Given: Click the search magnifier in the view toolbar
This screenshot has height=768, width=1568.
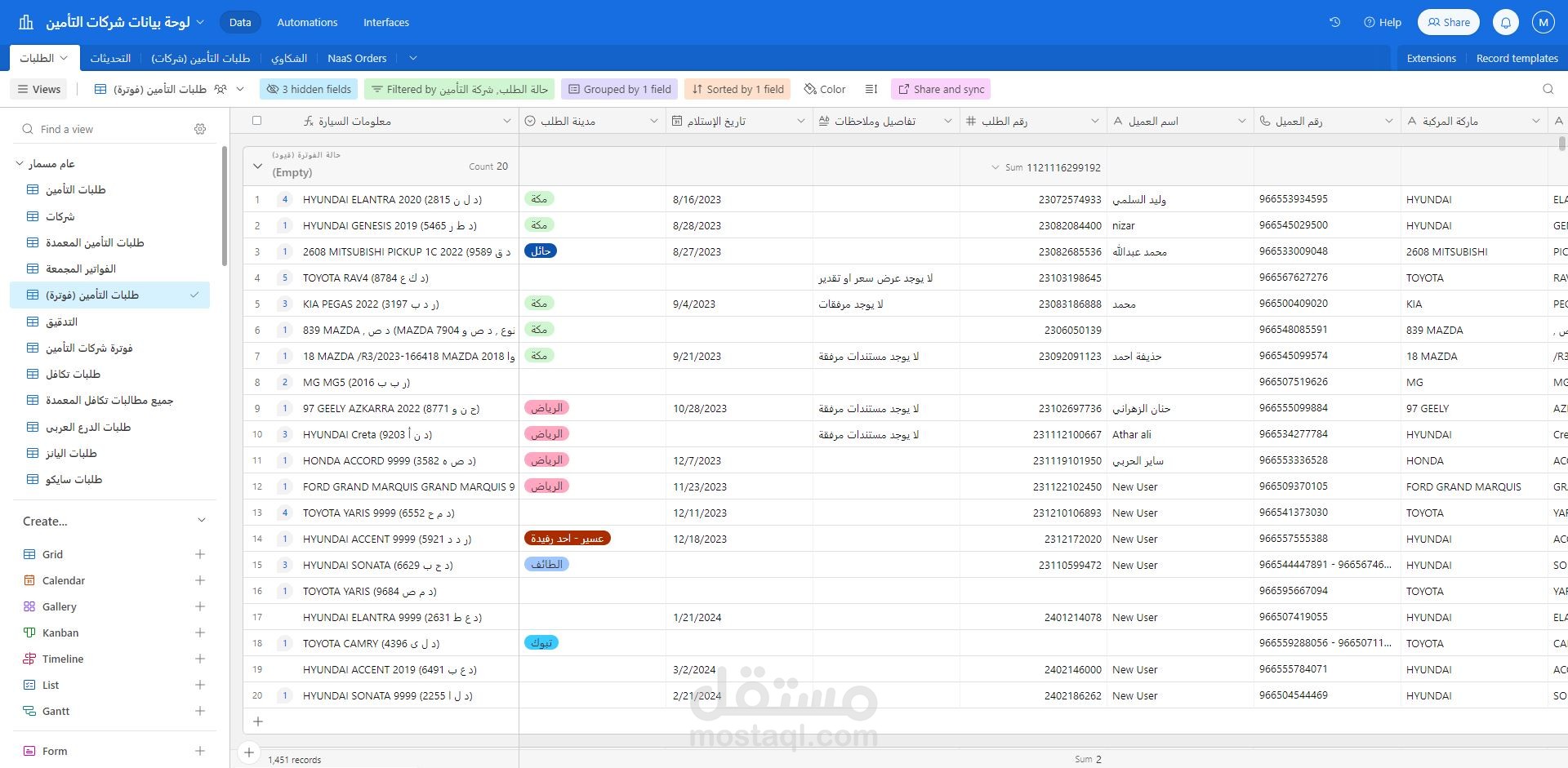Looking at the screenshot, I should [x=1548, y=89].
